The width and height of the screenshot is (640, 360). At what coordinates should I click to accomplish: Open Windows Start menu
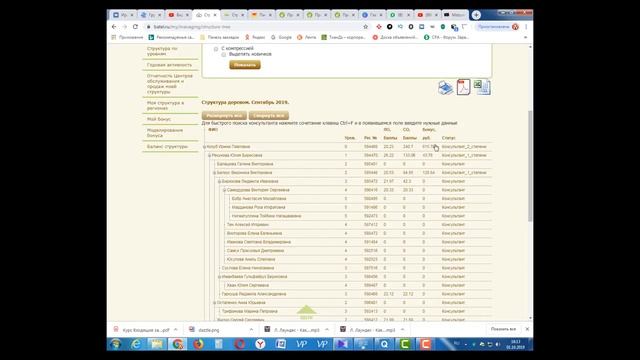click(x=116, y=344)
